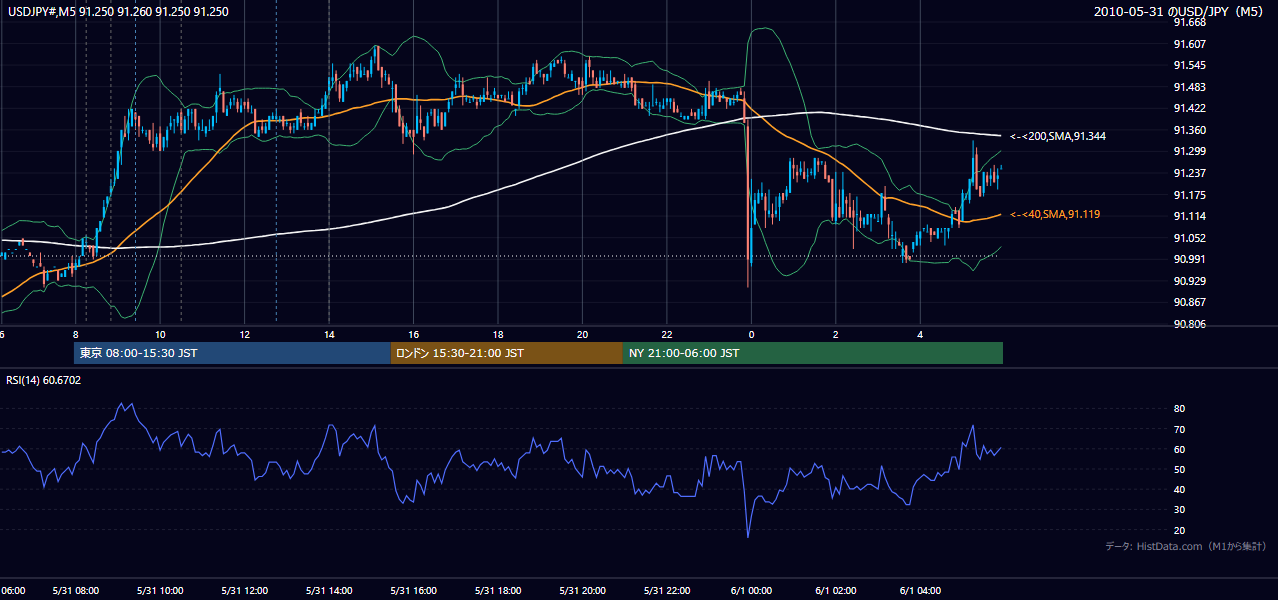Click the 90.867 price axis label
The image size is (1278, 600).
click(x=1190, y=303)
